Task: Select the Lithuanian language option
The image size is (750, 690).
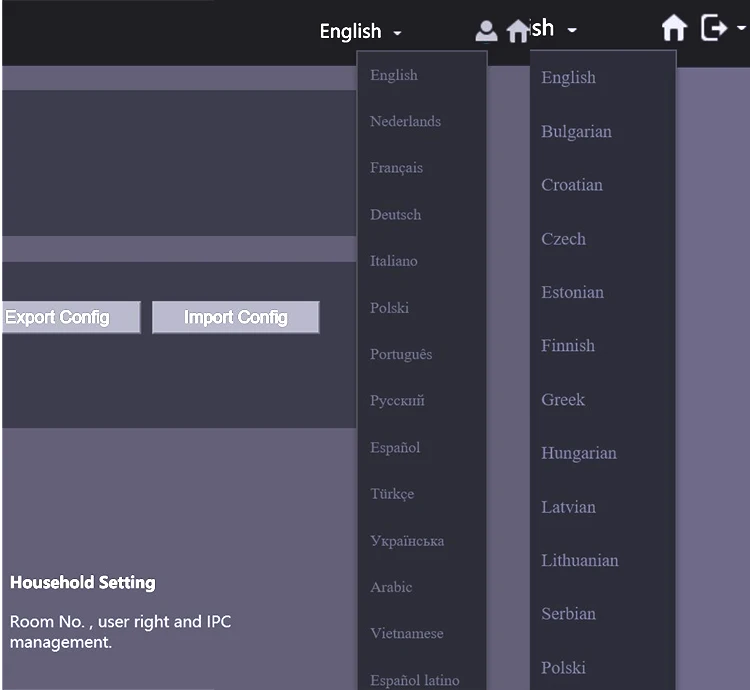Action: tap(580, 560)
